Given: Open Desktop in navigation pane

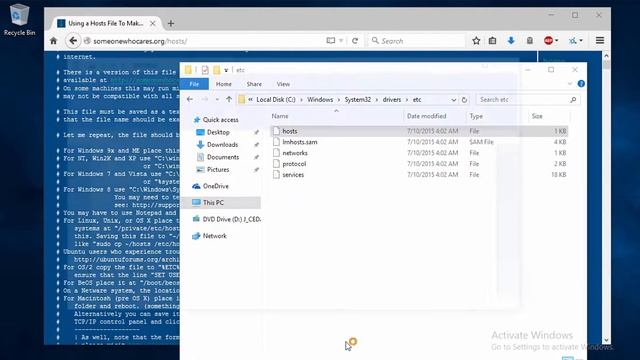Looking at the screenshot, I should coord(218,132).
